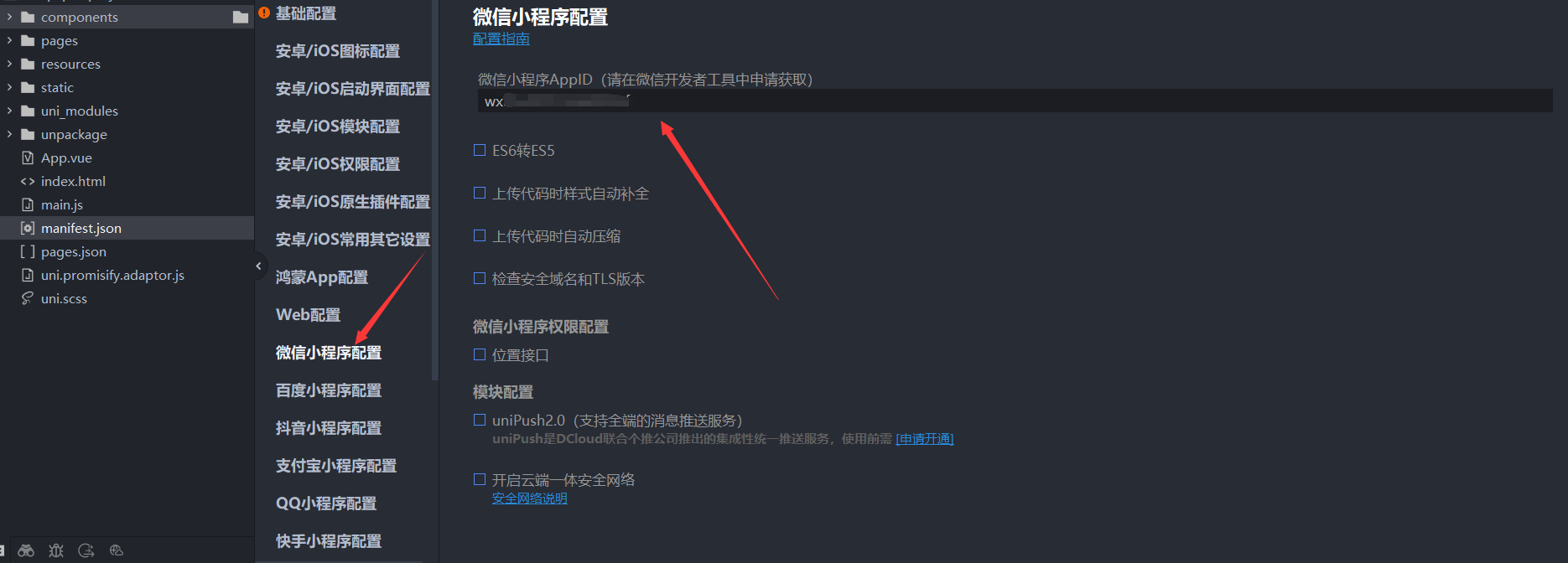
Task: Toggle the 位置接口 permission checkbox
Action: point(480,354)
